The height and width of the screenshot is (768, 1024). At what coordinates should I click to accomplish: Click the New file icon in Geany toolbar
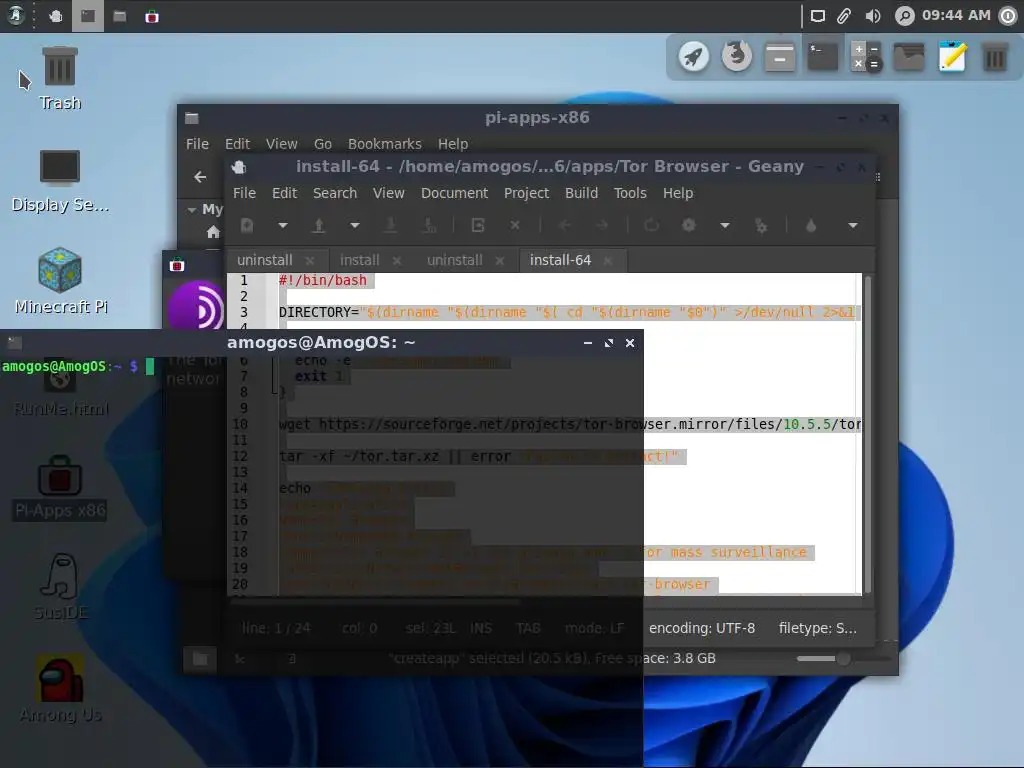point(247,225)
